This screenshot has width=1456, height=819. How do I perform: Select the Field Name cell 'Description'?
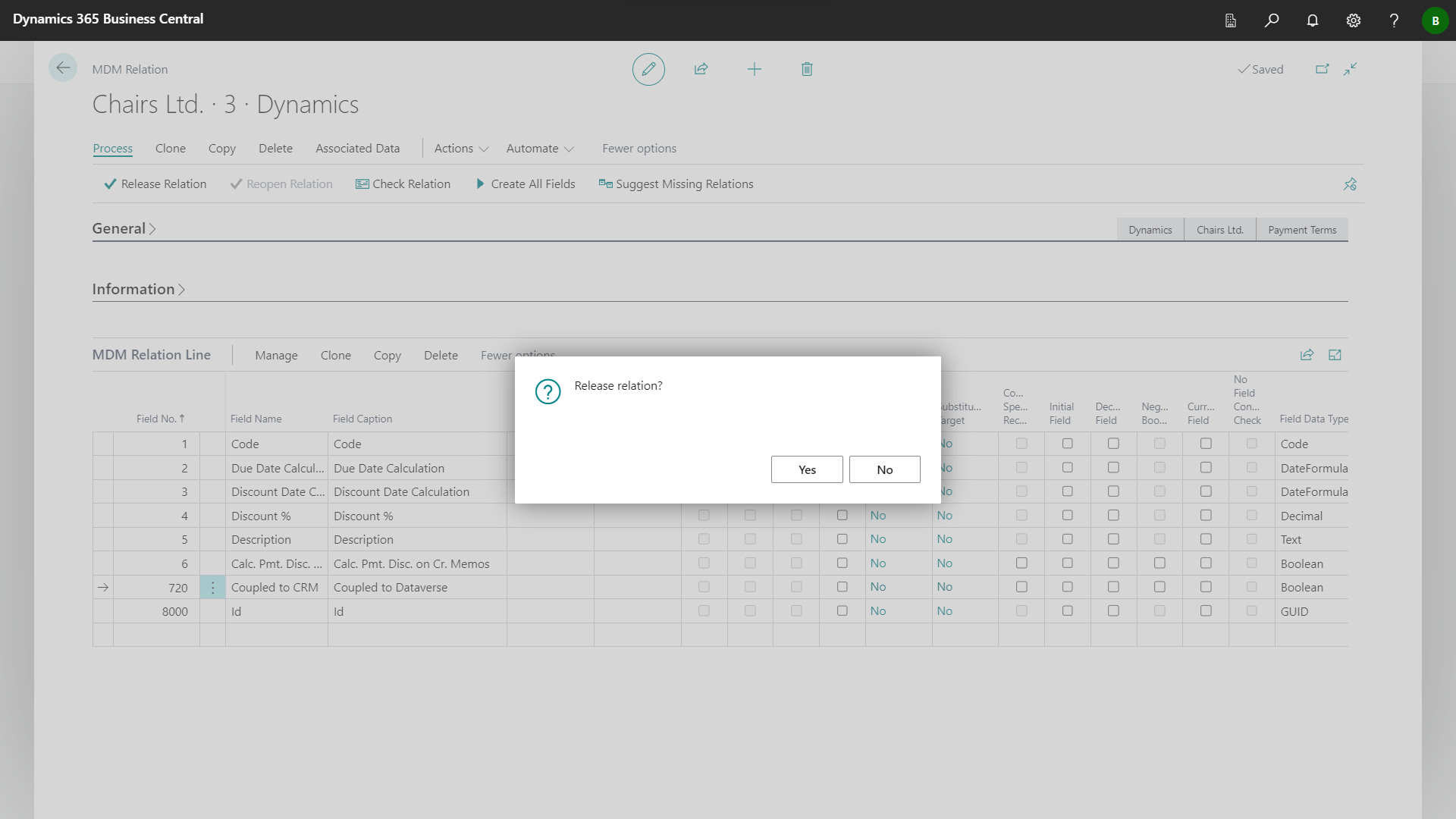[x=277, y=539]
